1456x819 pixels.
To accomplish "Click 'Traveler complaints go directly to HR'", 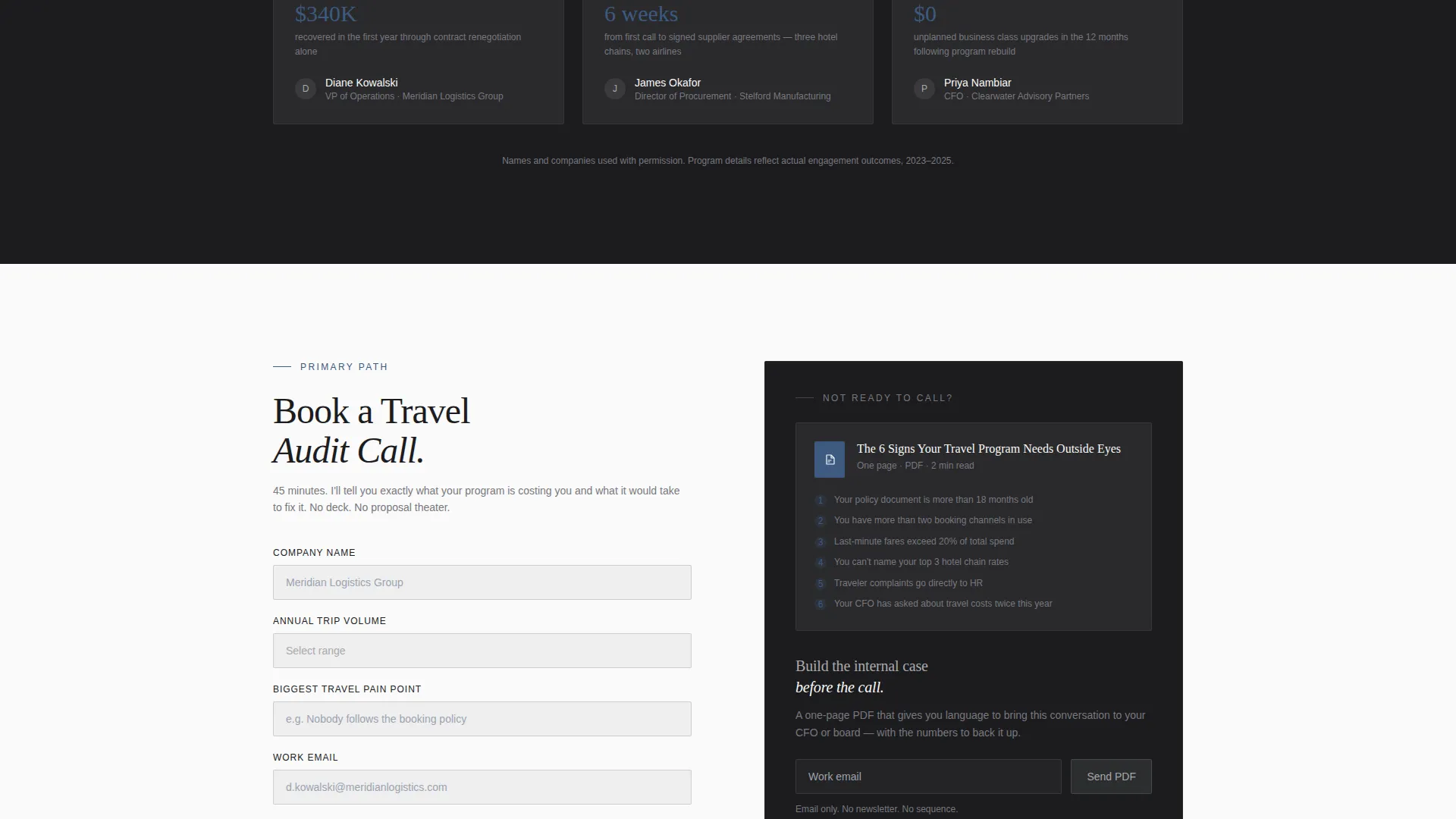I will pos(908,583).
